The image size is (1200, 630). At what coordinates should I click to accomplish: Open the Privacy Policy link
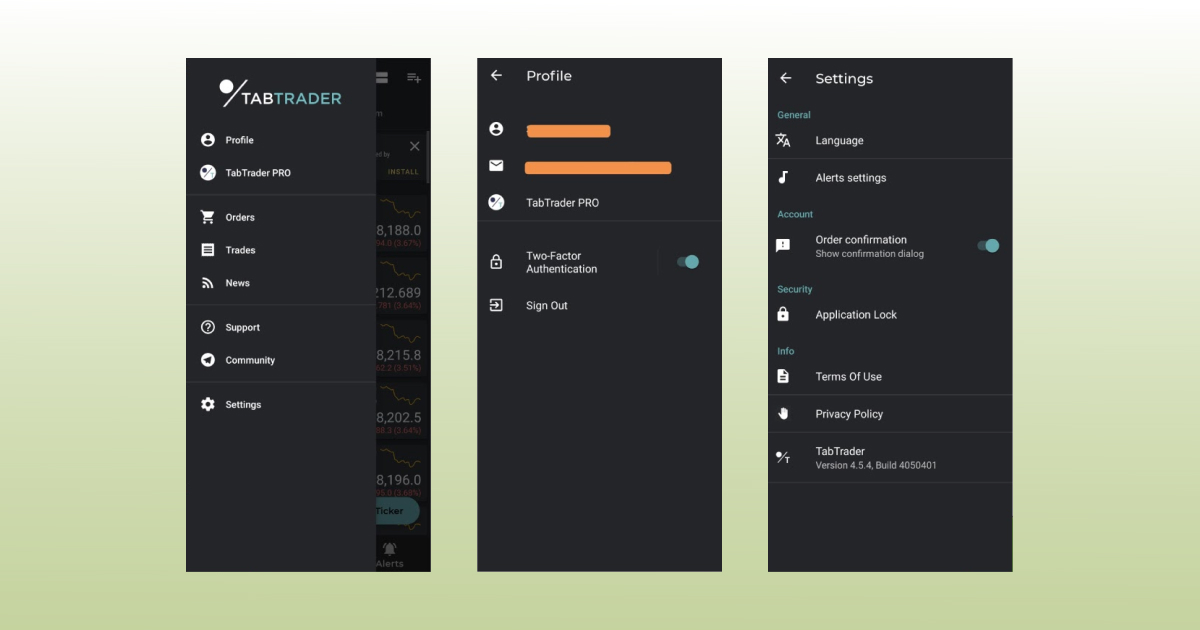point(849,414)
